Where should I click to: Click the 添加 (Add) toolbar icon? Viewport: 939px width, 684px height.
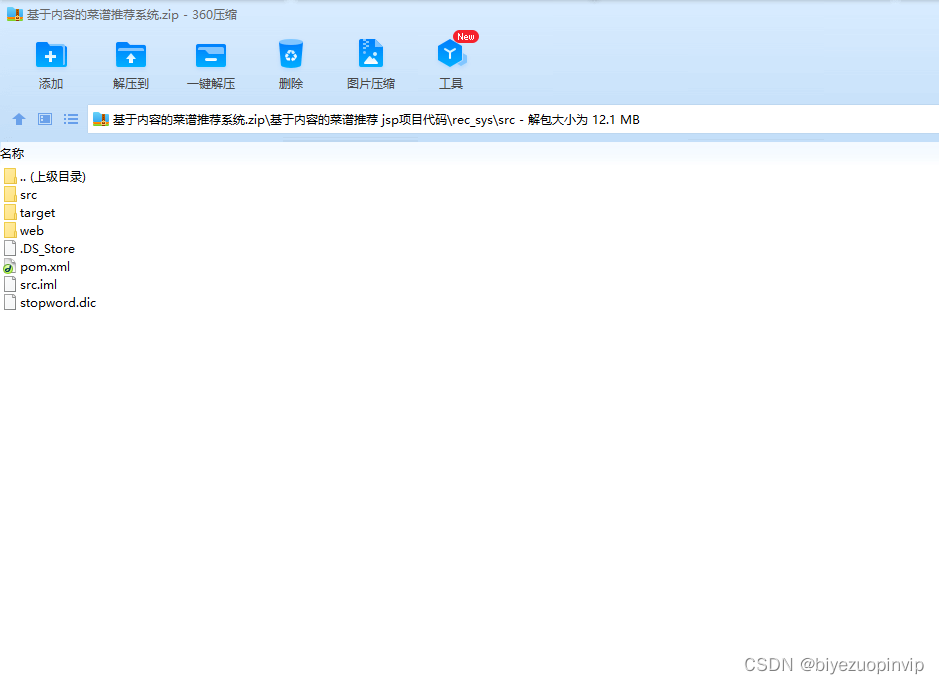51,55
